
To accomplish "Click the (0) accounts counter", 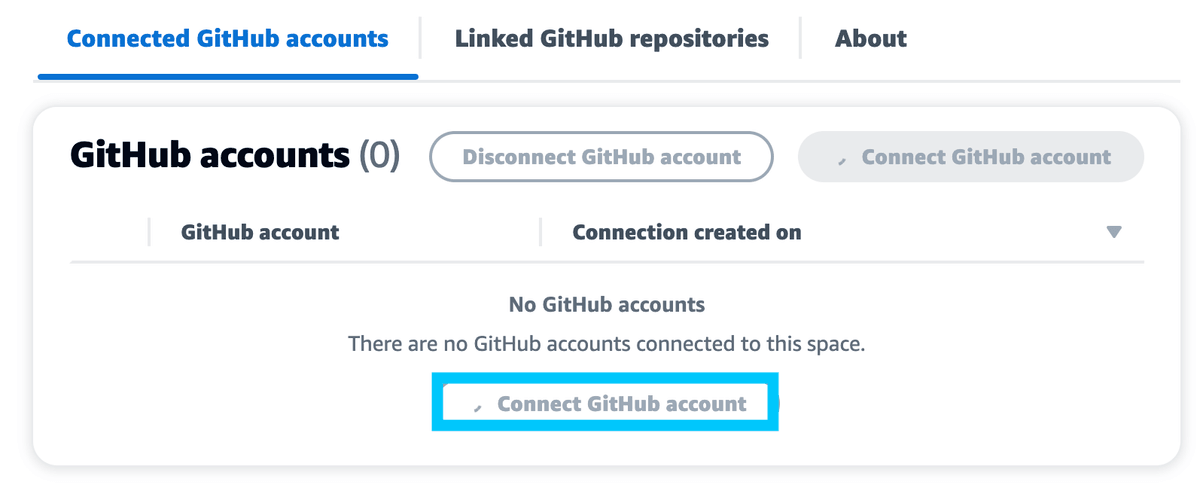I will (x=379, y=155).
